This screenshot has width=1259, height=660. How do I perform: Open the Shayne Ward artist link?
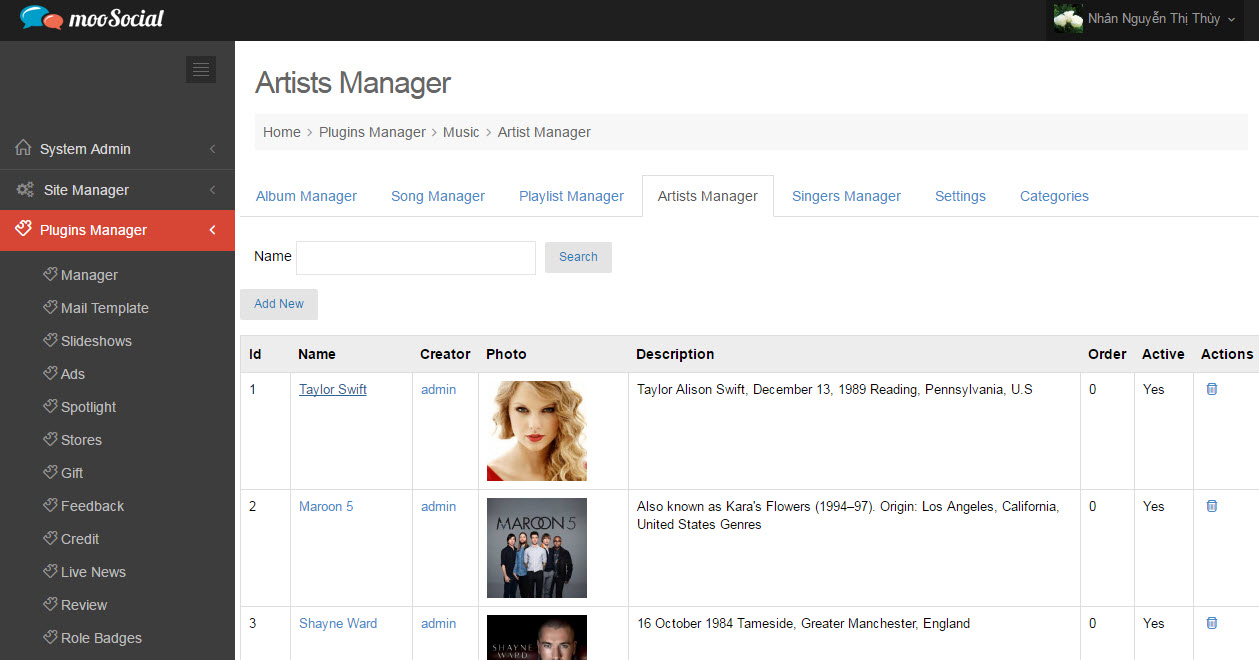(338, 623)
